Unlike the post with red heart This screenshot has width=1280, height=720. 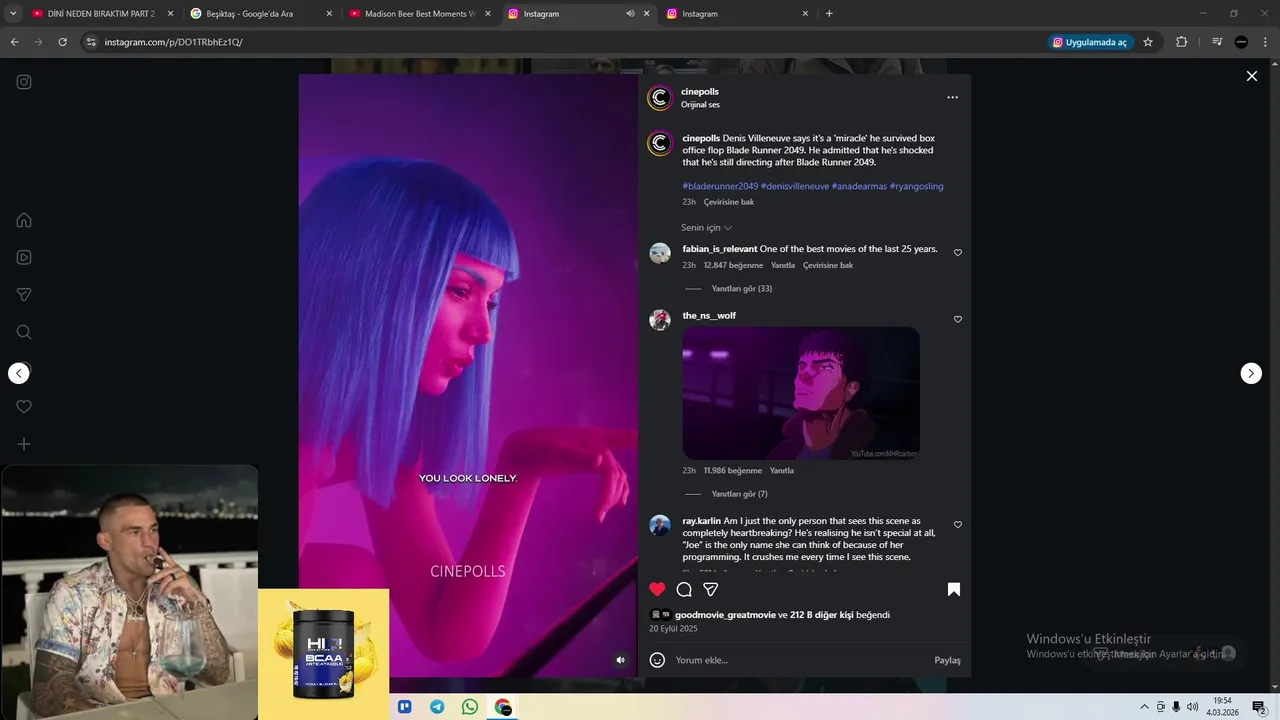coord(657,589)
